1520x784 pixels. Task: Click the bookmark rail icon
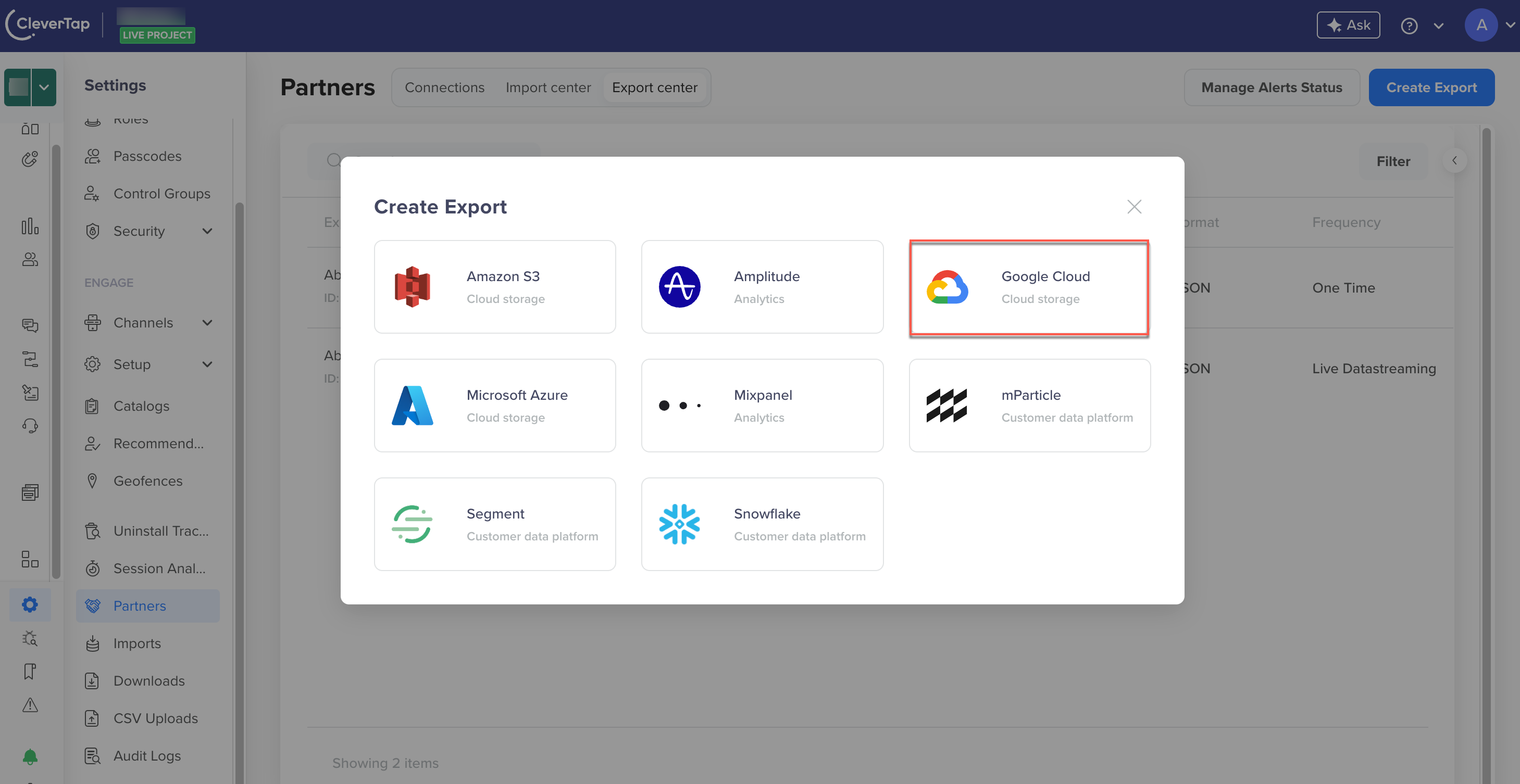(30, 672)
